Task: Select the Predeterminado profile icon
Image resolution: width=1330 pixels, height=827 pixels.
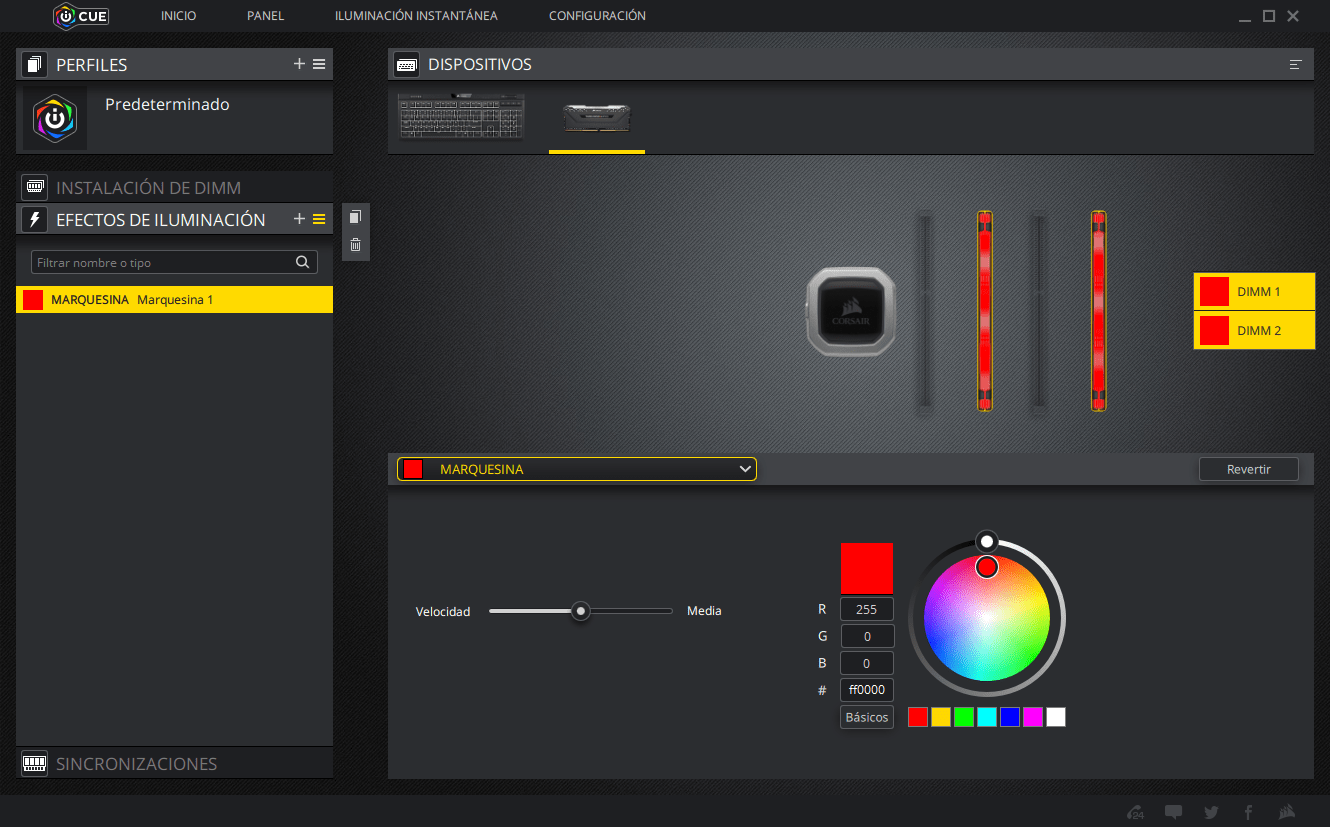Action: pos(55,118)
